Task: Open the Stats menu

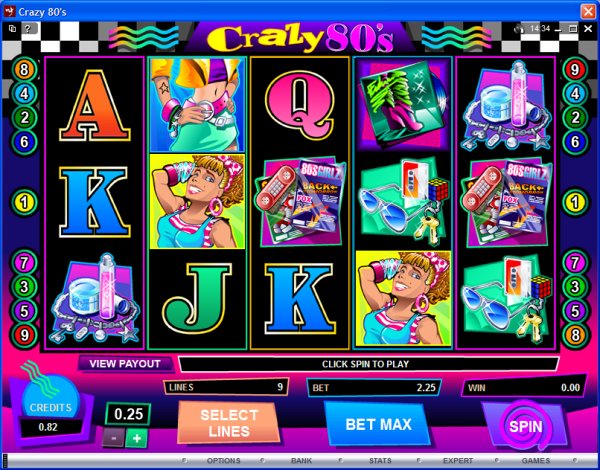Action: [380, 461]
